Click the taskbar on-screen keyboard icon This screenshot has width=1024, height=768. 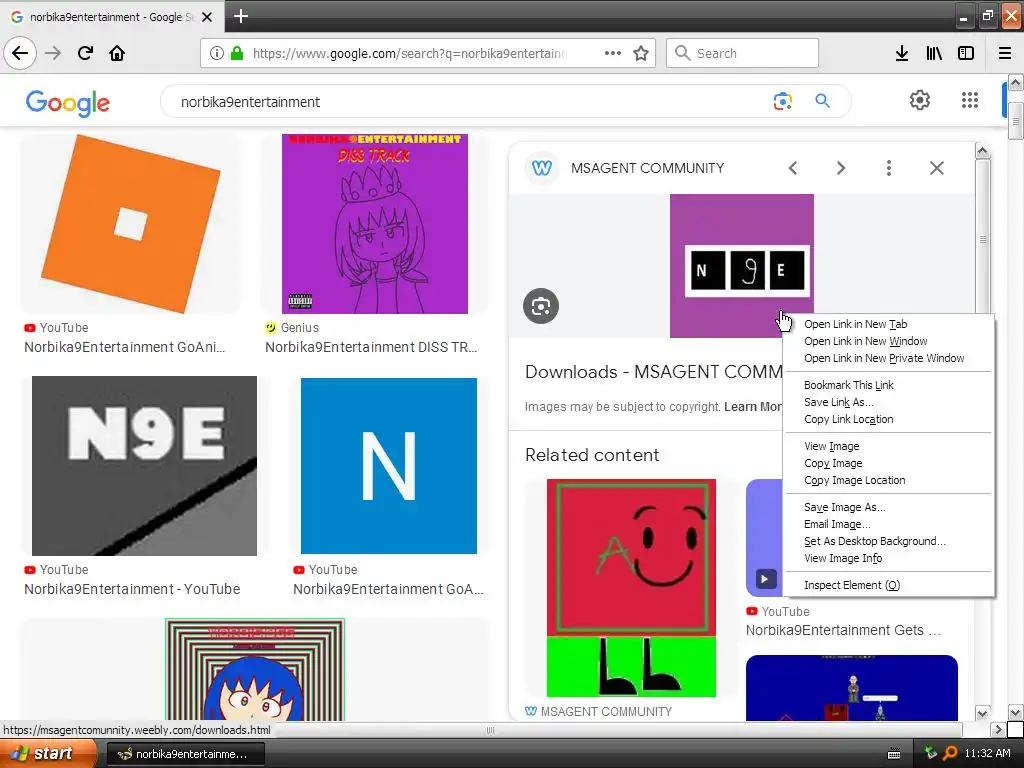pos(894,754)
